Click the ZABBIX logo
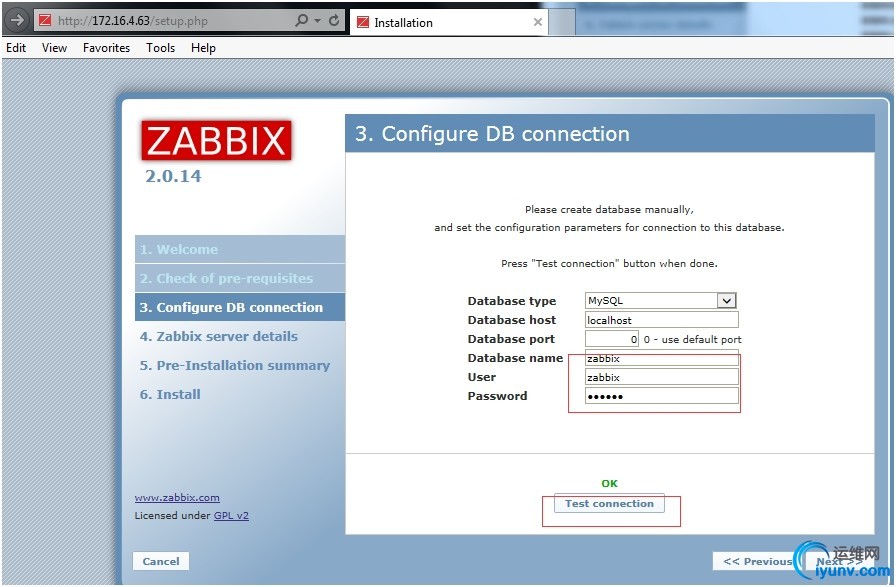The width and height of the screenshot is (896, 587). pos(217,140)
